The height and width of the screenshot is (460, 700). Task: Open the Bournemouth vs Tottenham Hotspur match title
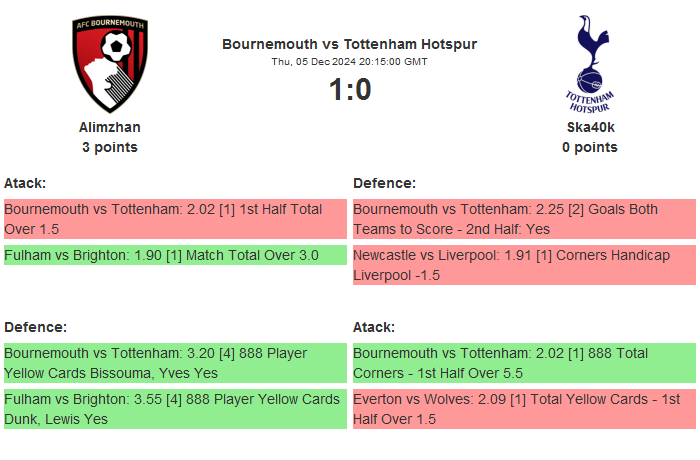click(x=349, y=44)
